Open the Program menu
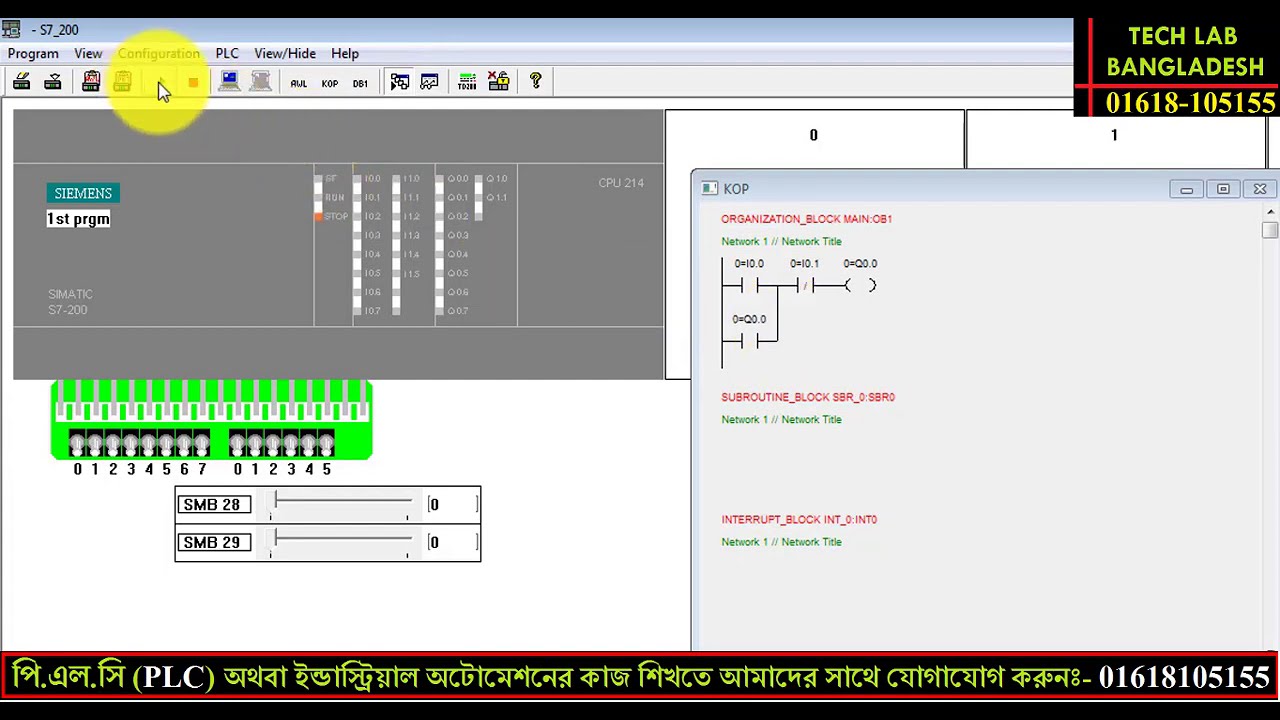This screenshot has width=1280, height=720. (x=33, y=53)
